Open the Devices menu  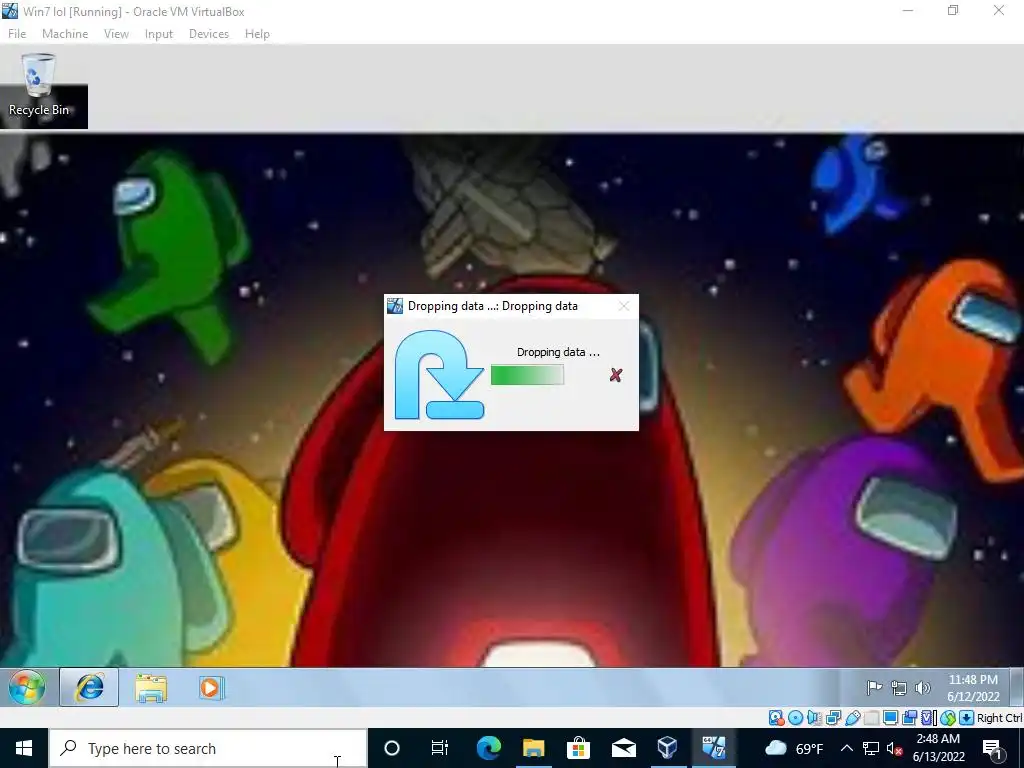pos(209,34)
